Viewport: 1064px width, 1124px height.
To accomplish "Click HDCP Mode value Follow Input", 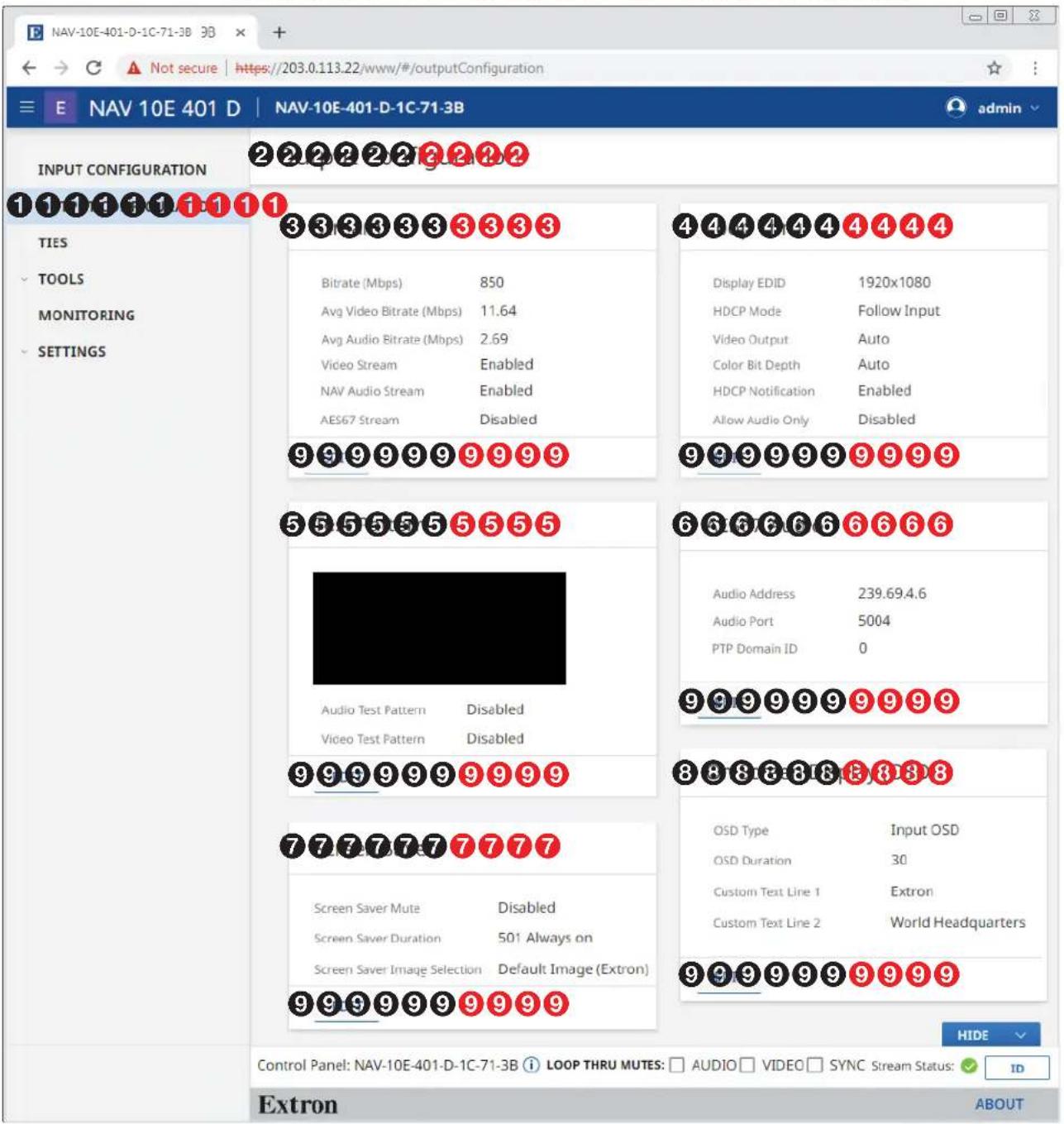I will point(899,311).
